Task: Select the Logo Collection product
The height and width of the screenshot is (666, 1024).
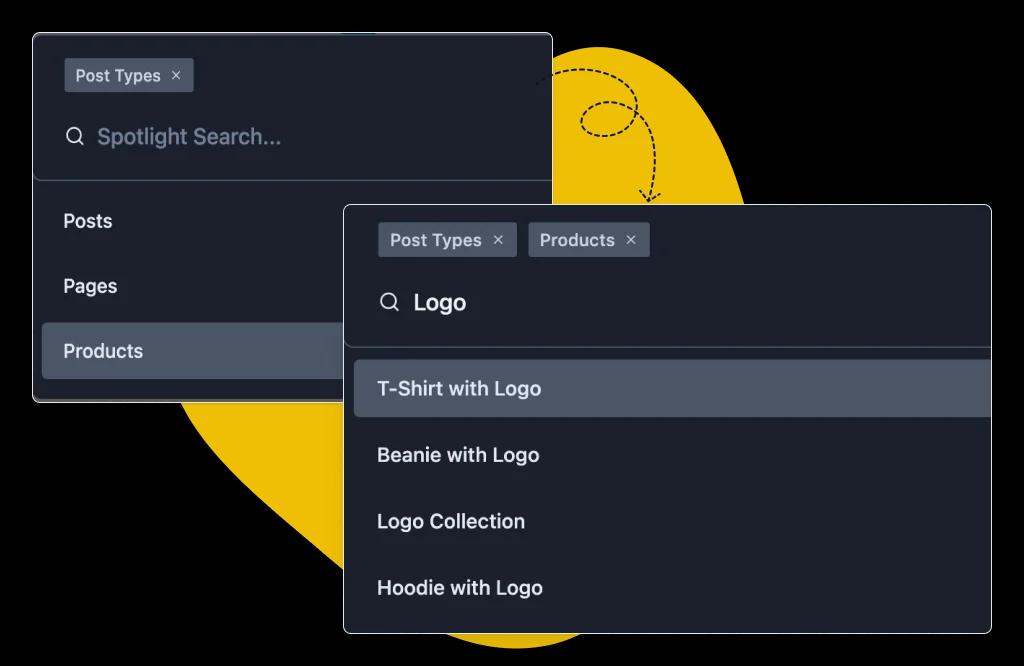Action: (451, 521)
